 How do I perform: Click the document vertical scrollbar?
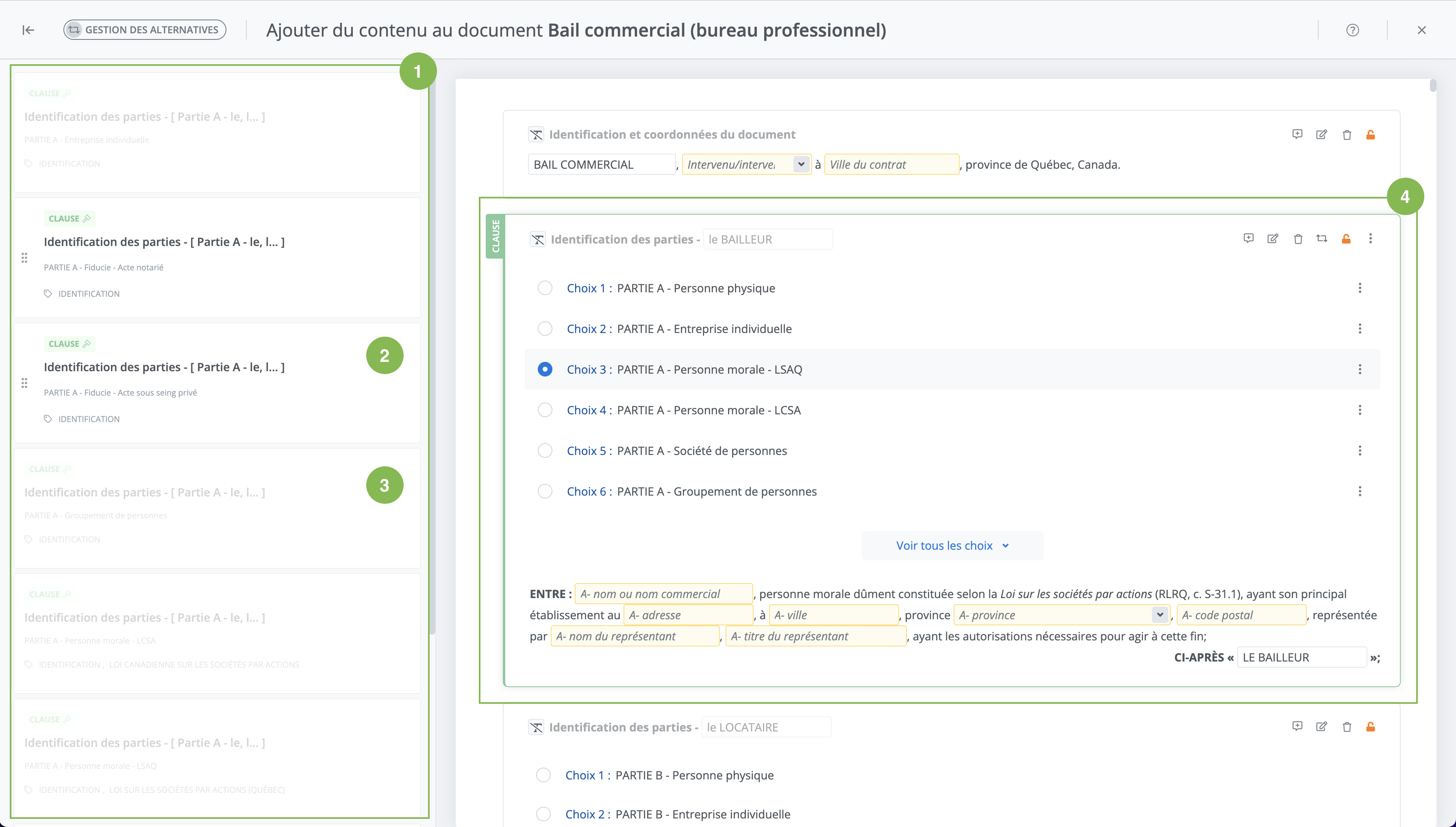click(1433, 86)
